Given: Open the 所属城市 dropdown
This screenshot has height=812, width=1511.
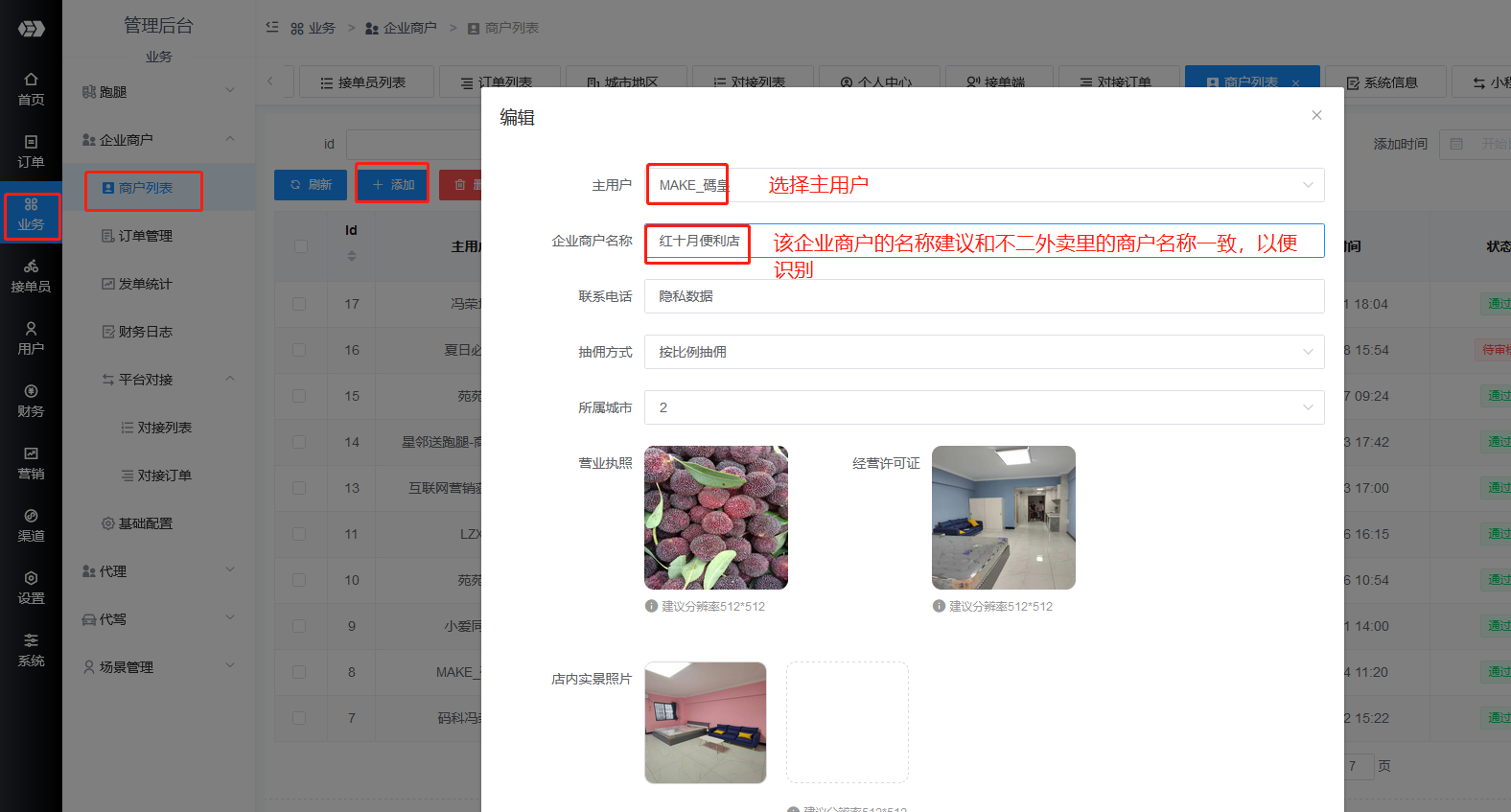Looking at the screenshot, I should click(985, 407).
